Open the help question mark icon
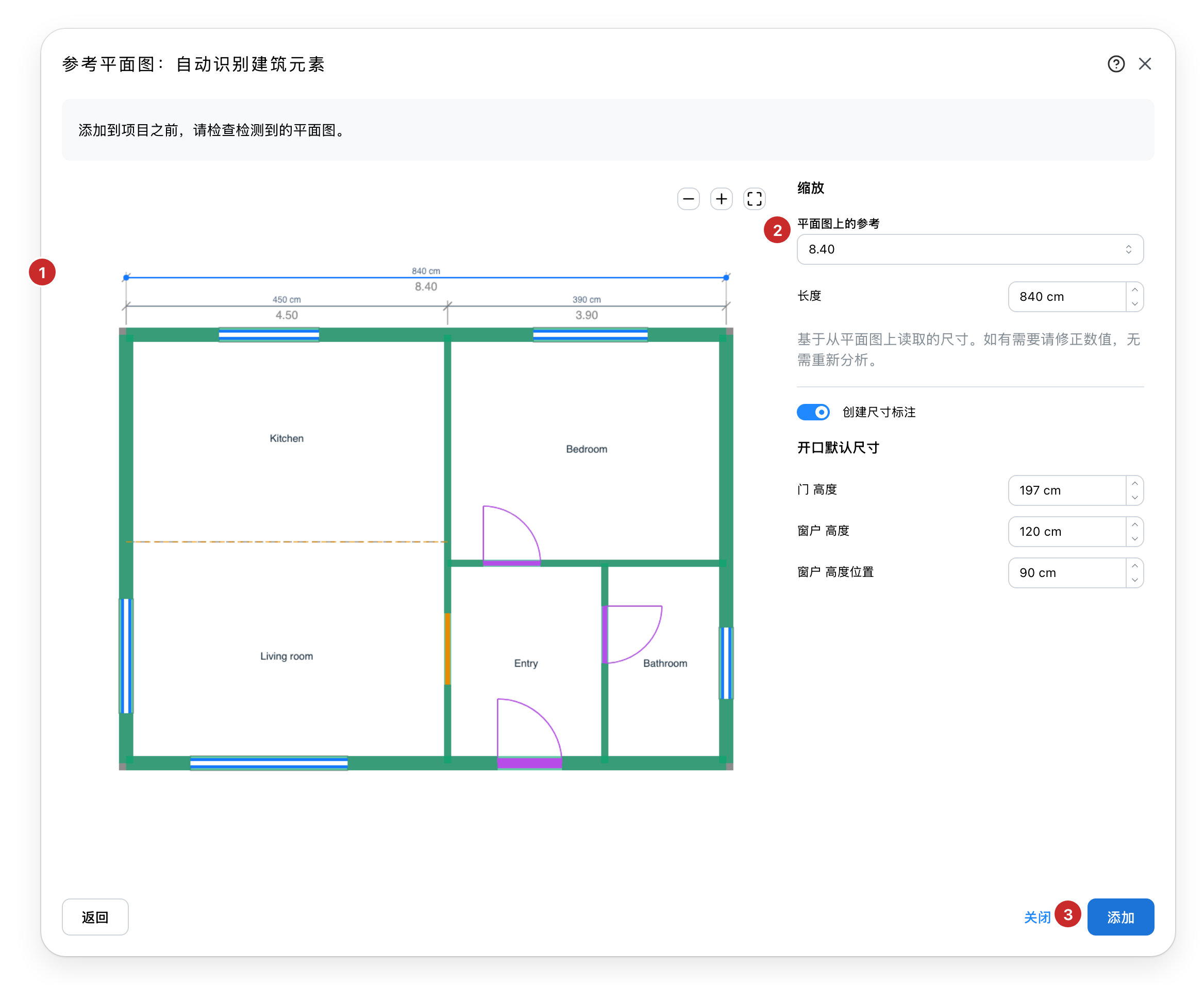The height and width of the screenshot is (985, 1204). coord(1115,63)
